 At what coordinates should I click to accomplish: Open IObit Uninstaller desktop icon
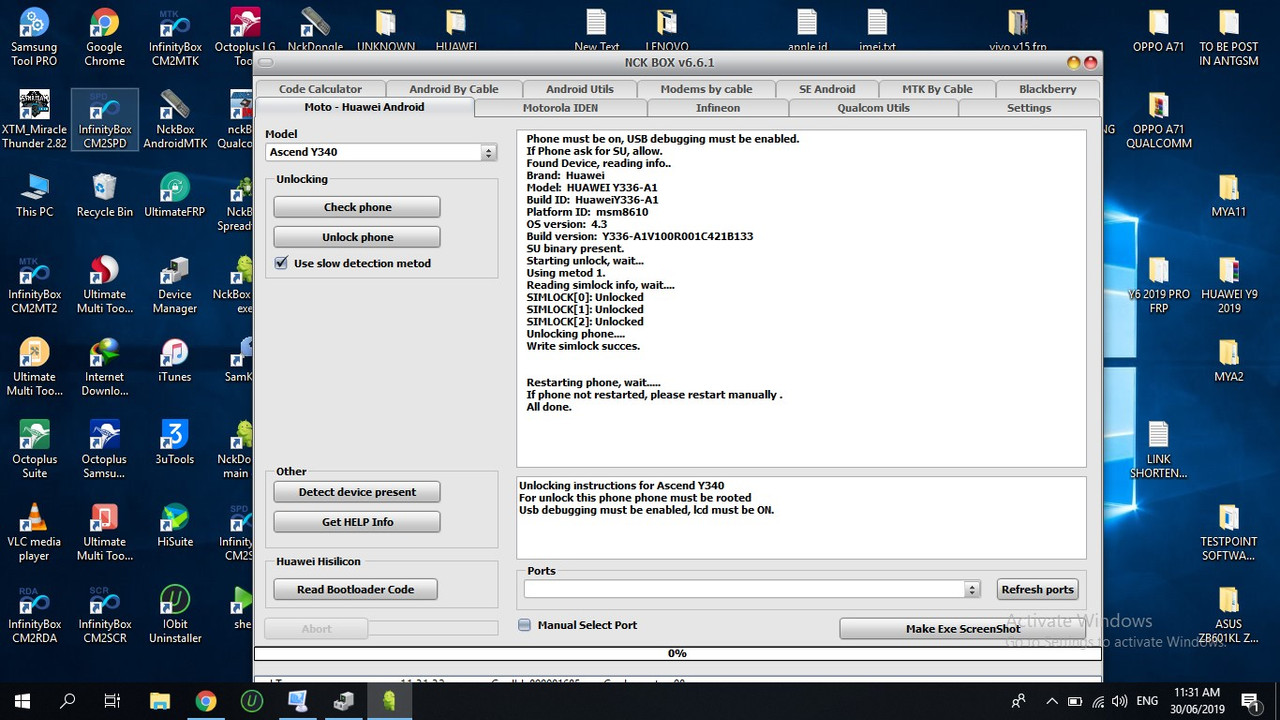click(x=175, y=615)
